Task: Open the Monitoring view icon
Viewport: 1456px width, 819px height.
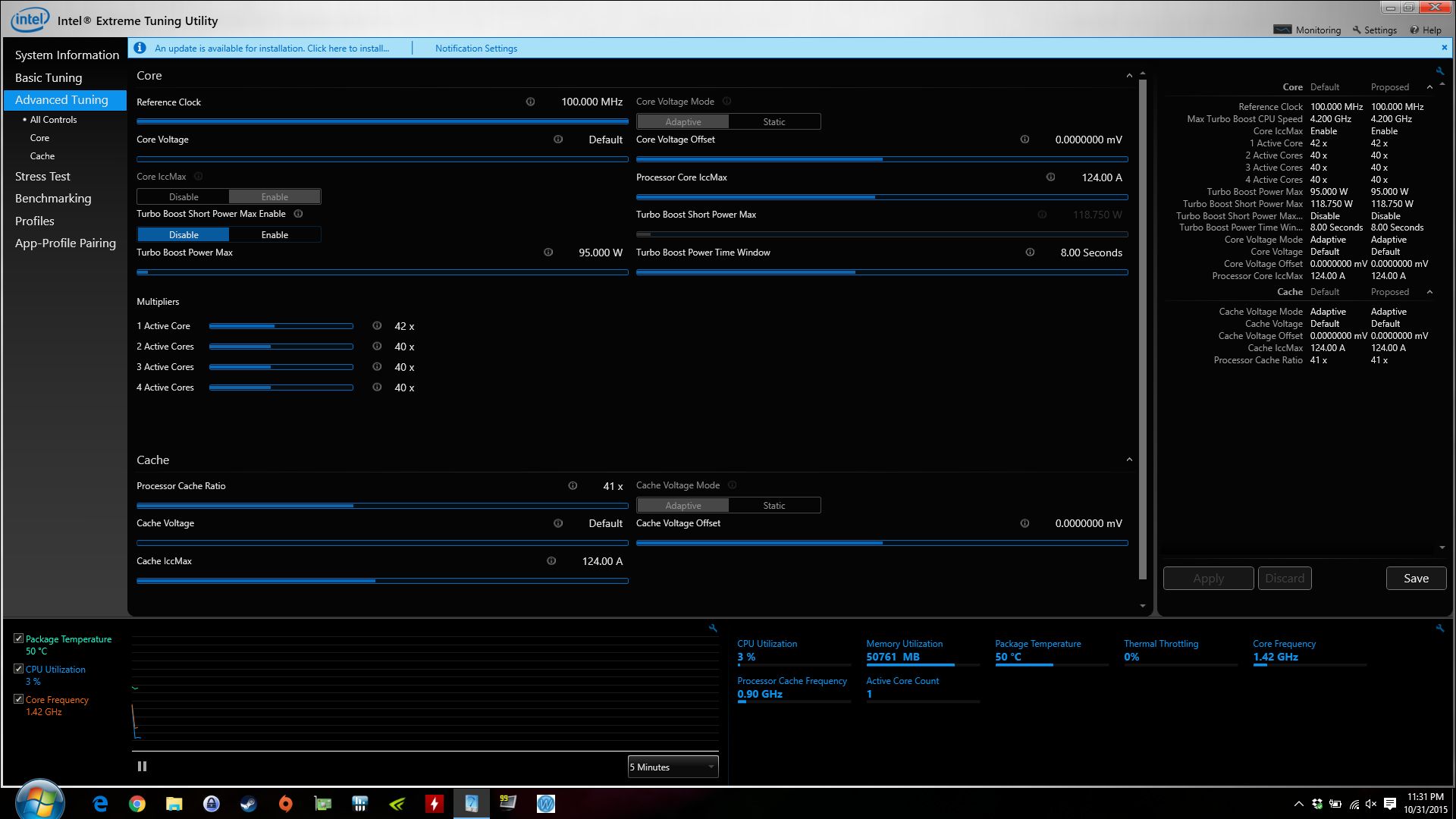Action: coord(1282,30)
